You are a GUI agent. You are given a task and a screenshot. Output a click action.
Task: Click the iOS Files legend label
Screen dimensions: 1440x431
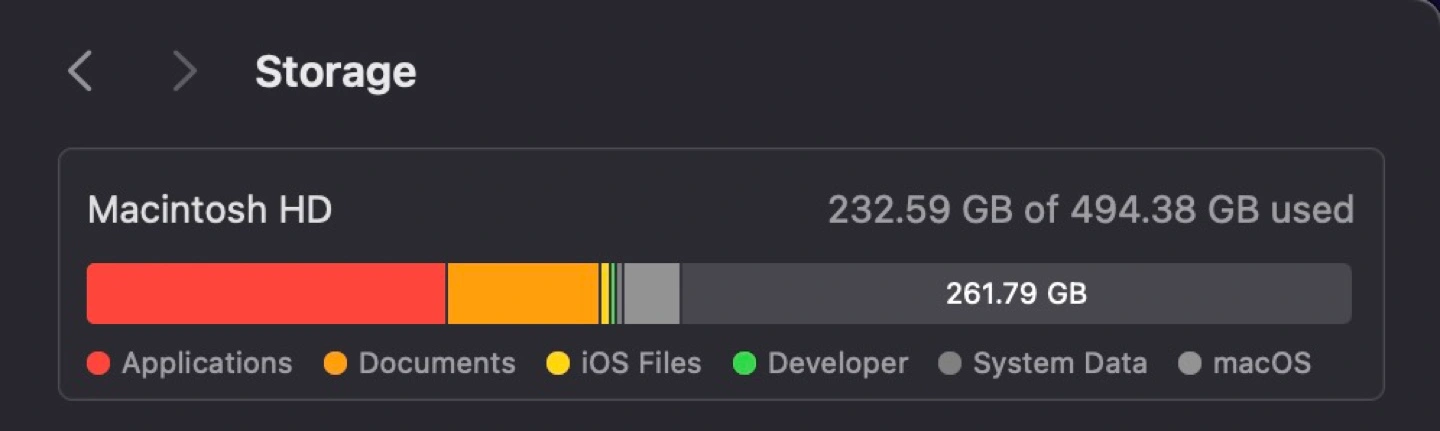click(641, 363)
